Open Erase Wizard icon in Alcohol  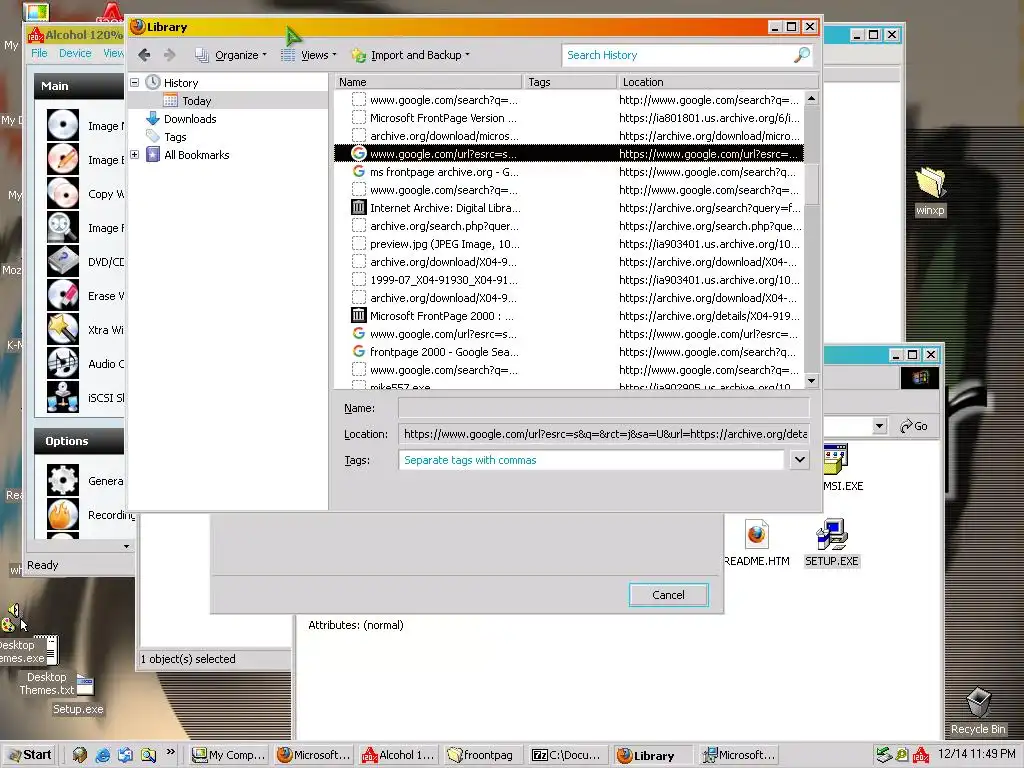pyautogui.click(x=63, y=295)
